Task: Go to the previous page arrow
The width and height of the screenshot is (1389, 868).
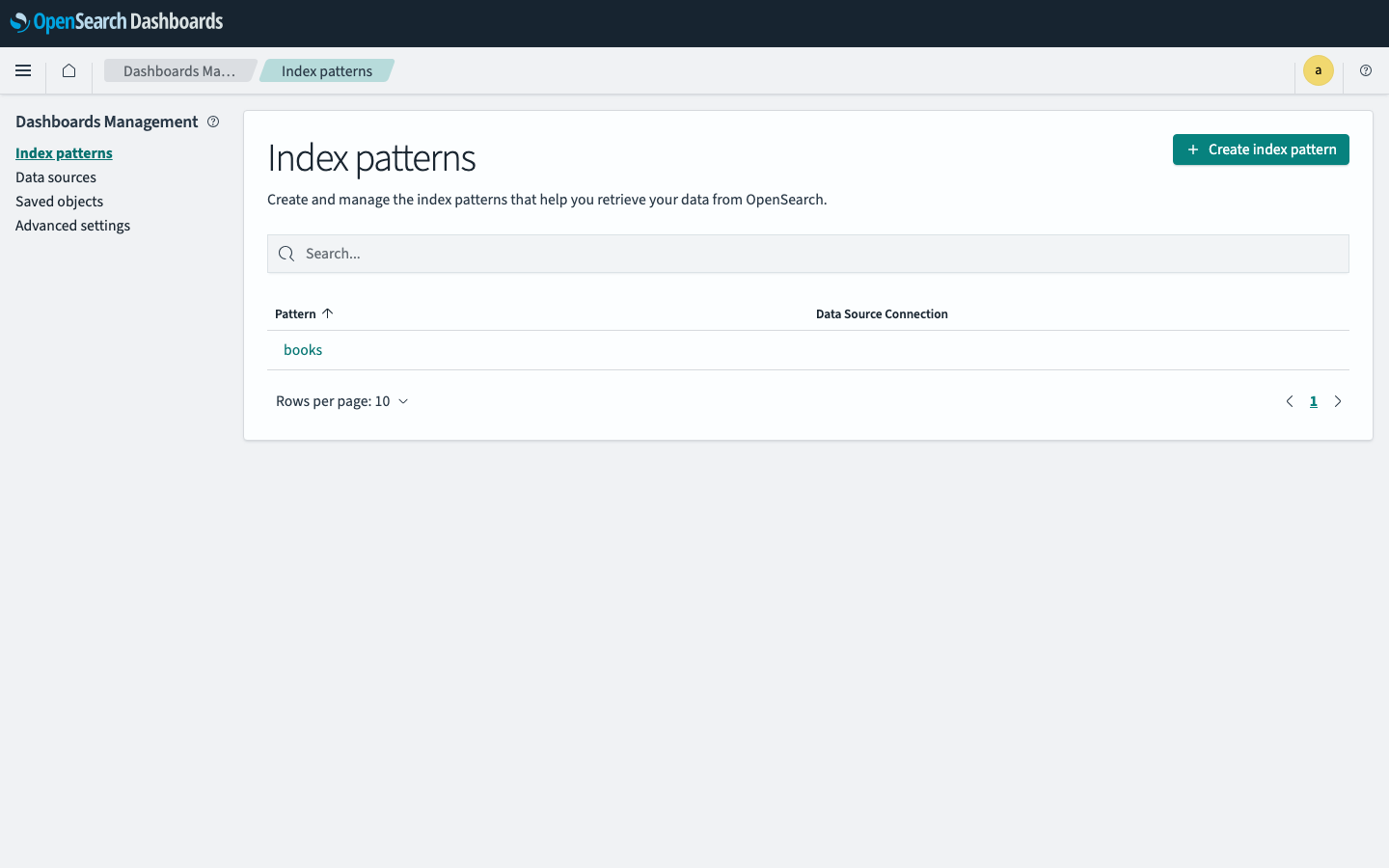Action: coord(1290,401)
